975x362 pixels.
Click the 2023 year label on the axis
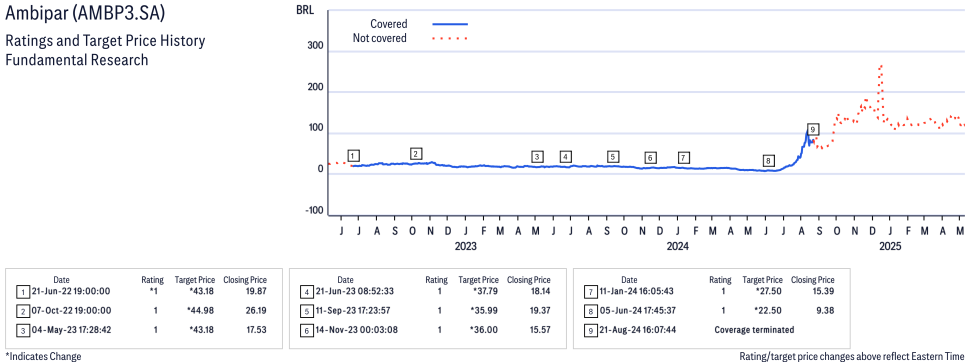pyautogui.click(x=465, y=247)
